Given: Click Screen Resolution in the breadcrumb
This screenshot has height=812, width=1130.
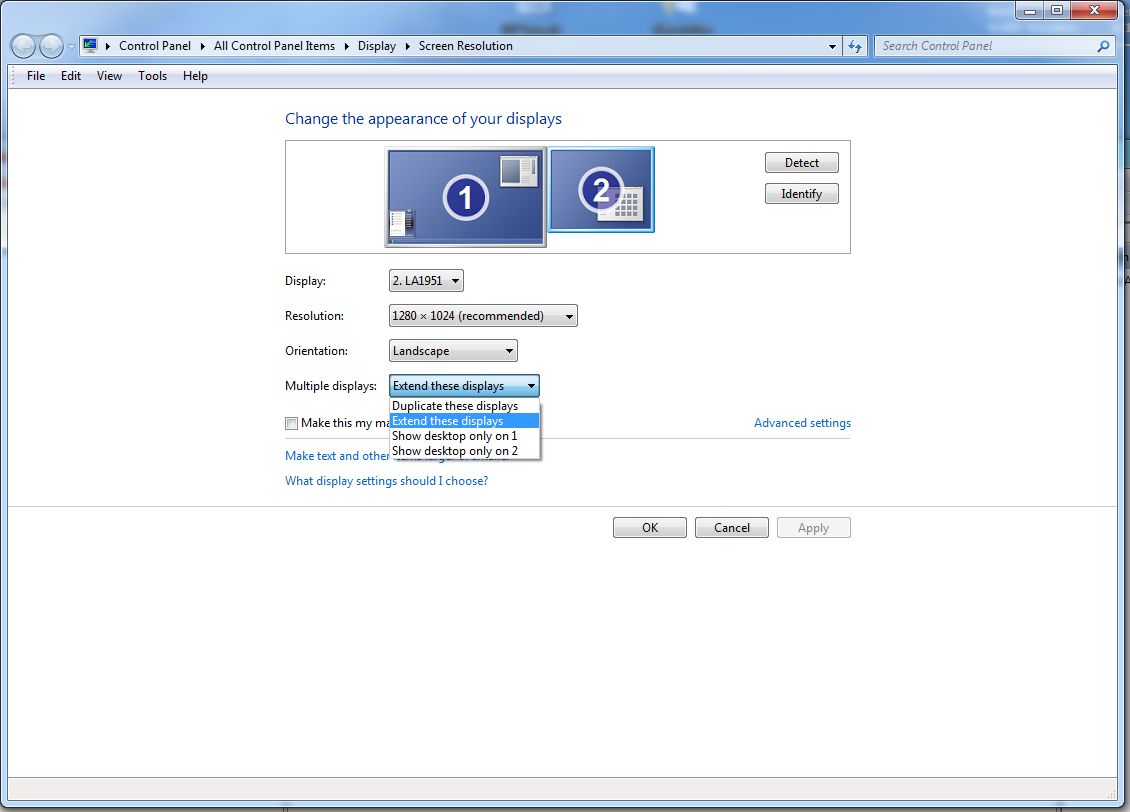Looking at the screenshot, I should tap(466, 46).
